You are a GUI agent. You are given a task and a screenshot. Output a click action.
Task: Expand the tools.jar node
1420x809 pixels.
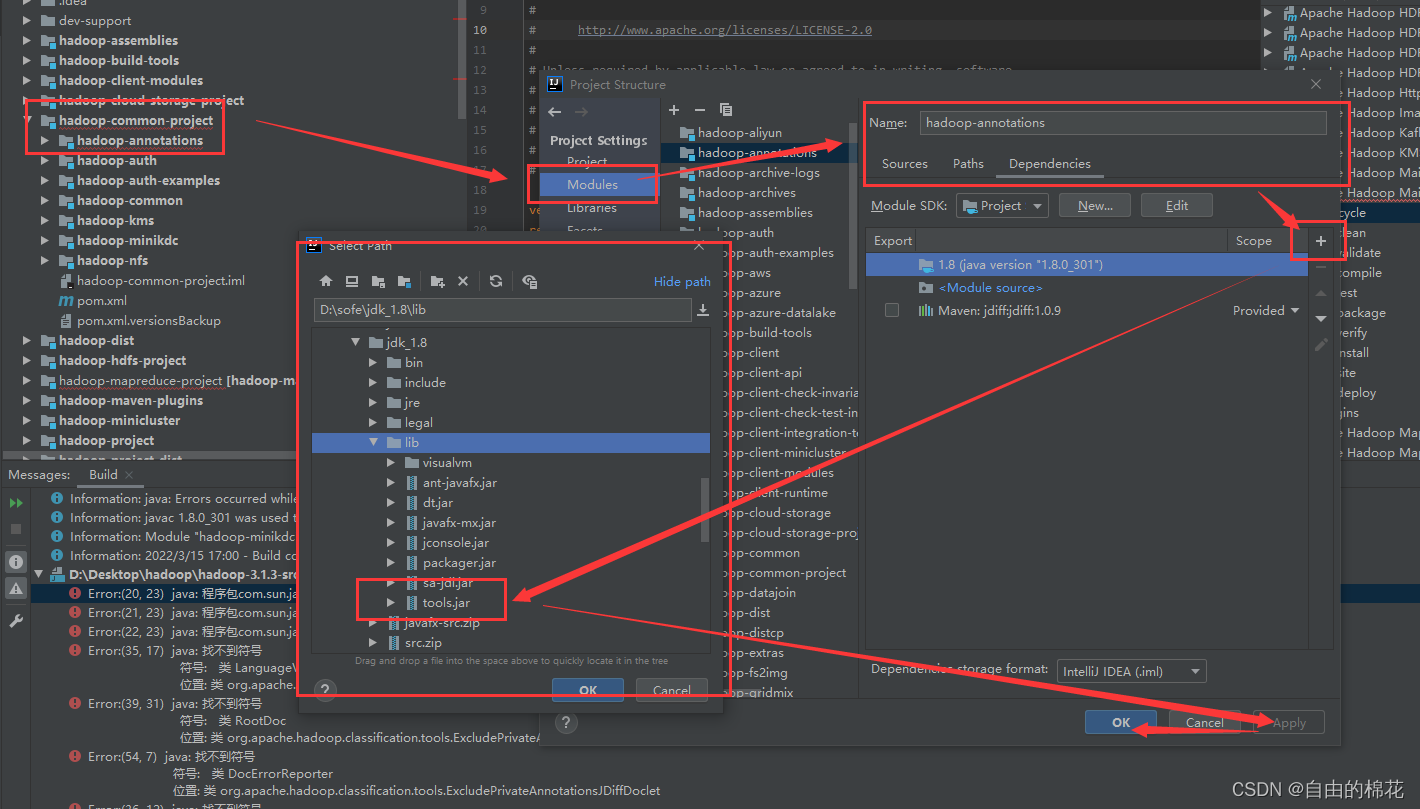[x=391, y=602]
